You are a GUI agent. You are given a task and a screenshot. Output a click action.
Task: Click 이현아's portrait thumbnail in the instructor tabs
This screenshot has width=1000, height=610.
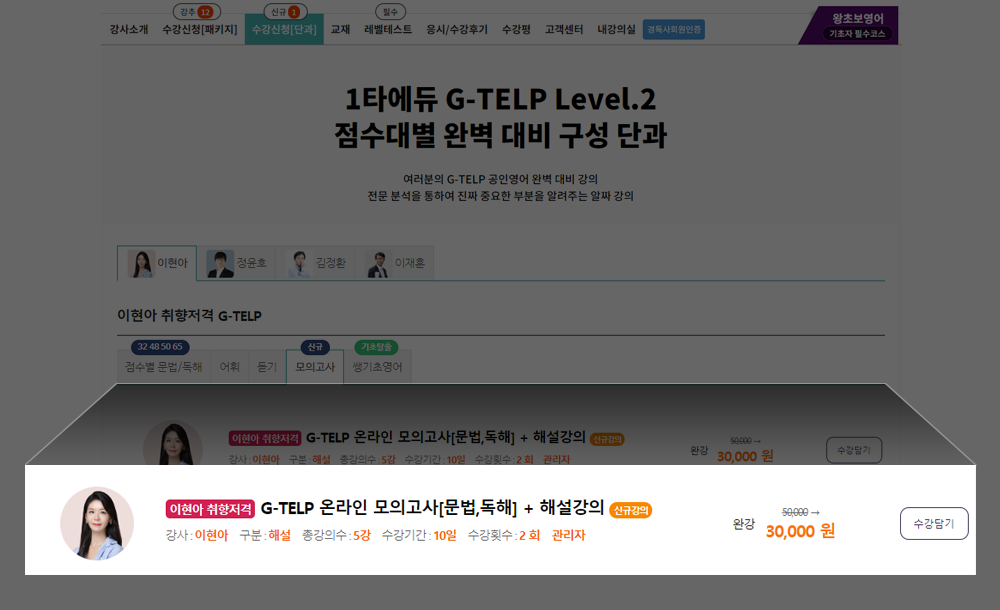pyautogui.click(x=141, y=264)
